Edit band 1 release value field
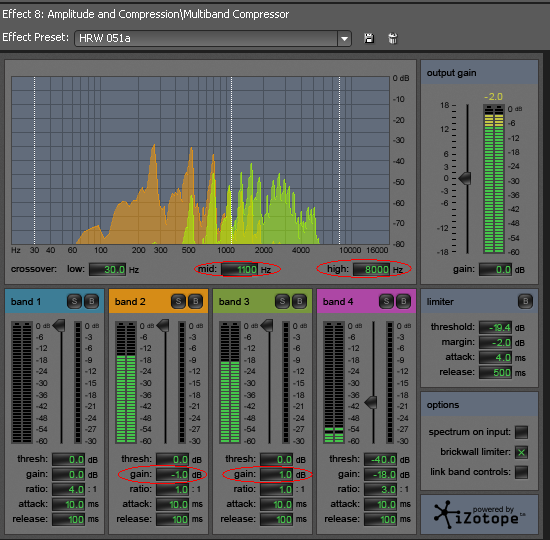The width and height of the screenshot is (550, 540). [x=68, y=519]
